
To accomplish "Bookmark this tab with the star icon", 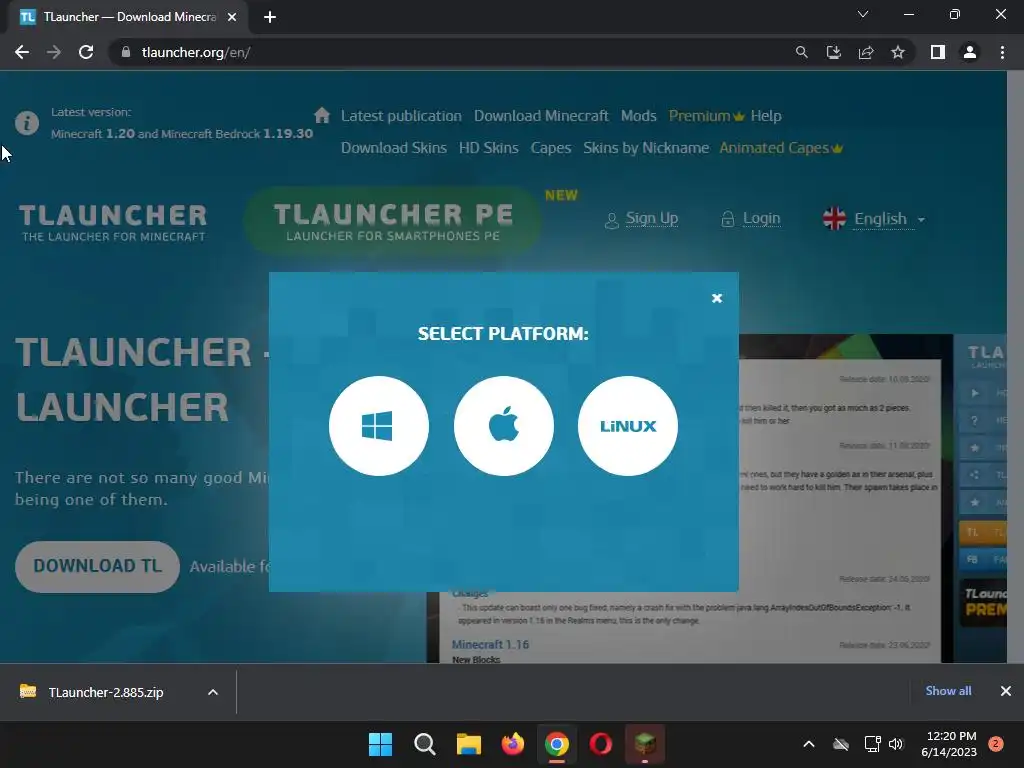I will (x=898, y=52).
